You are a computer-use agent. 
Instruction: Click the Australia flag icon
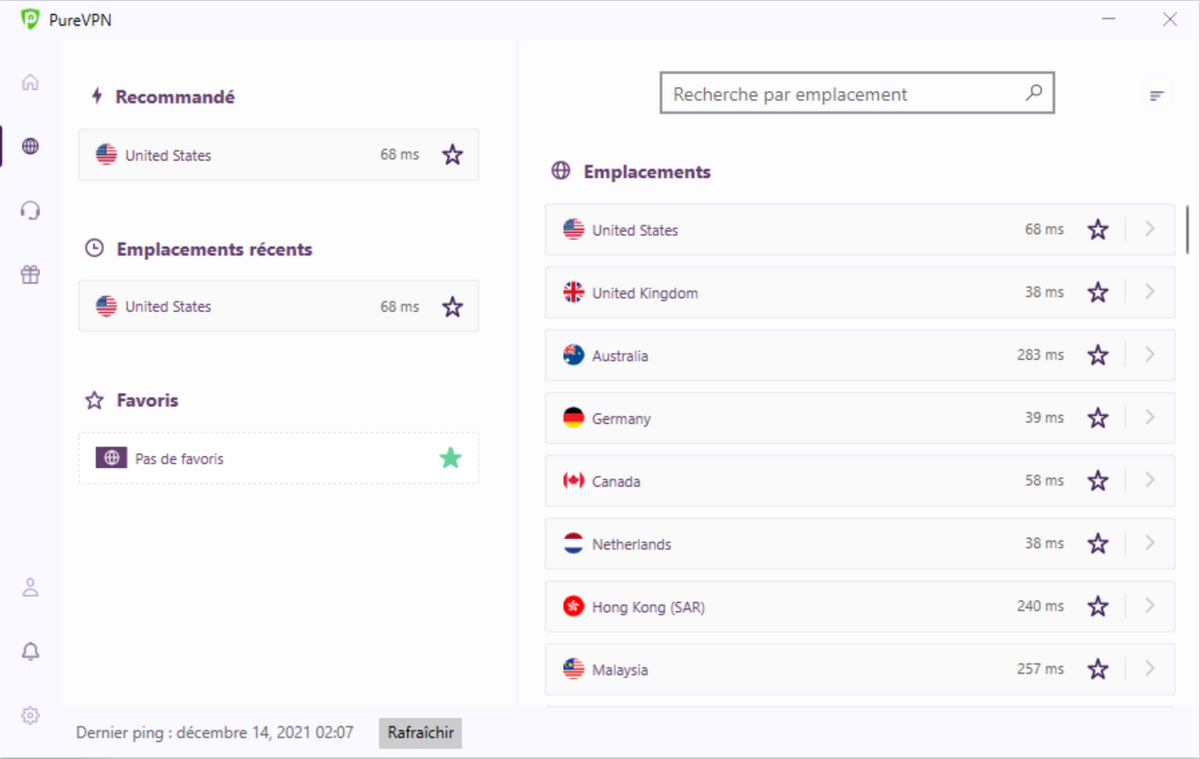pos(574,355)
